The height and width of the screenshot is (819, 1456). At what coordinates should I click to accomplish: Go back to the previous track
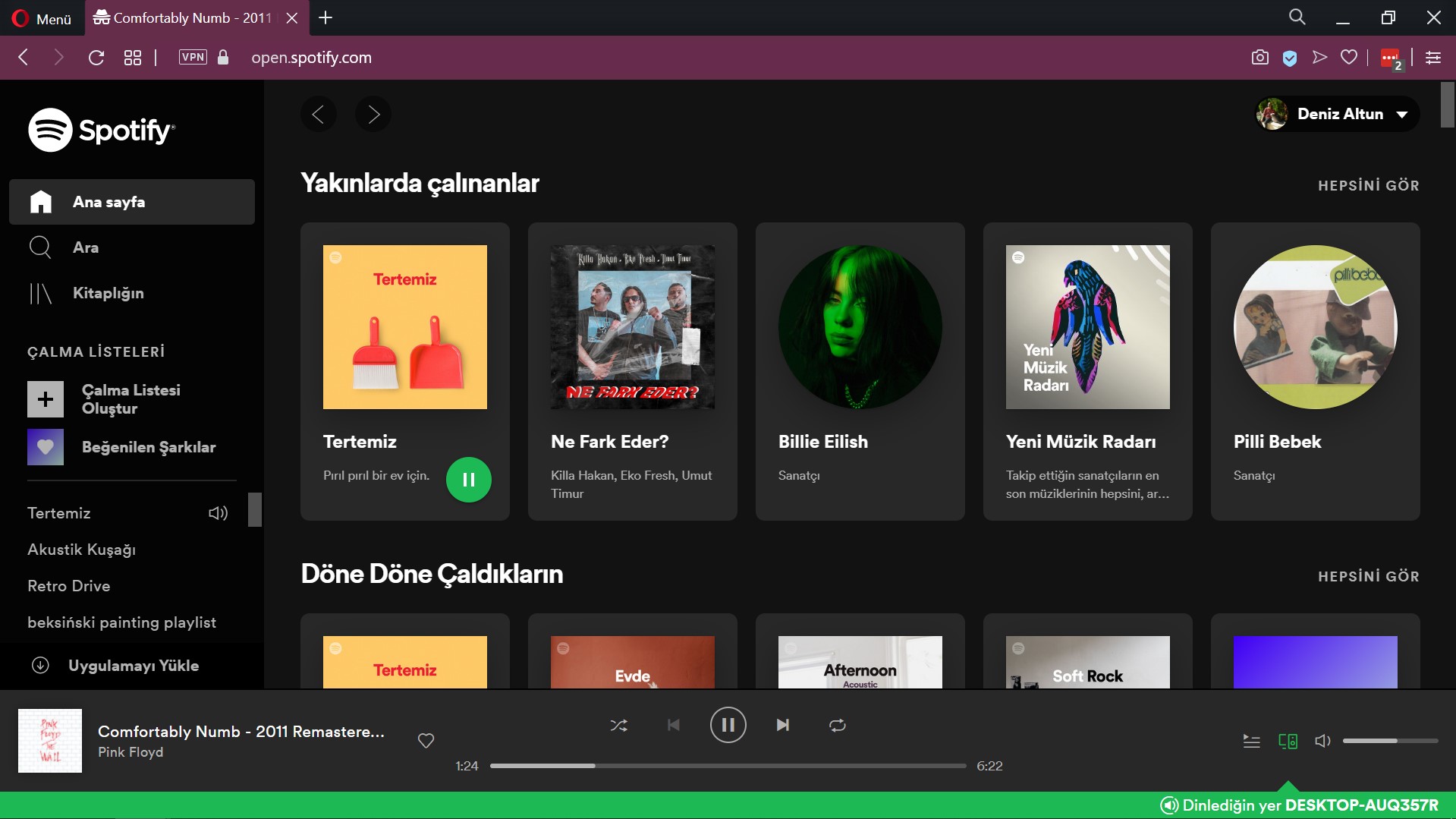tap(673, 725)
